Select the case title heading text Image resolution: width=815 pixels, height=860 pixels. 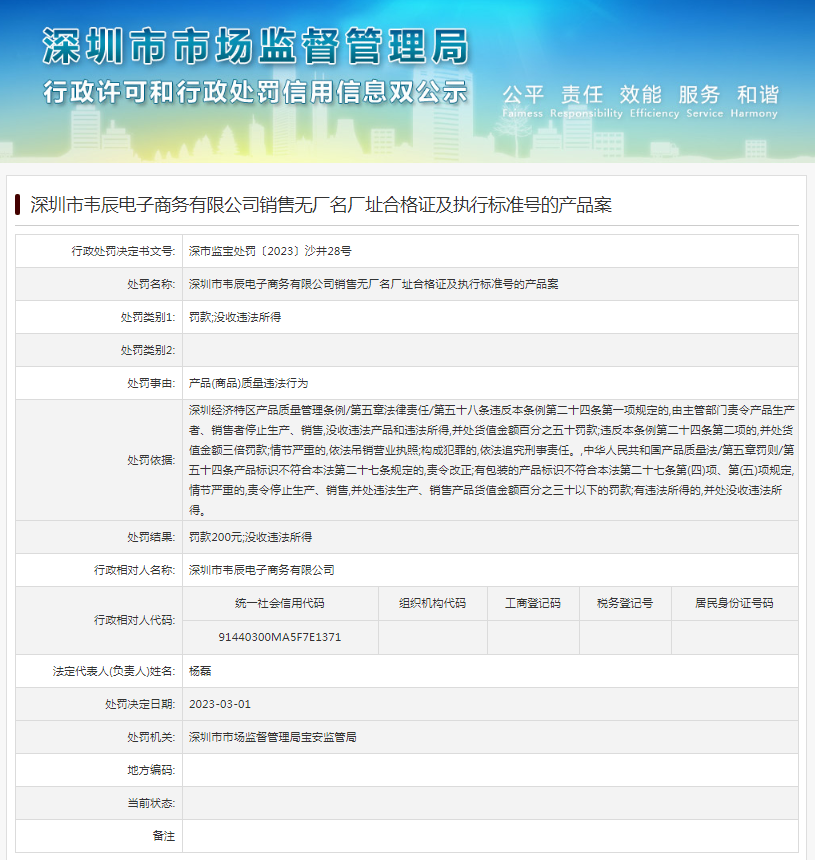(320, 205)
